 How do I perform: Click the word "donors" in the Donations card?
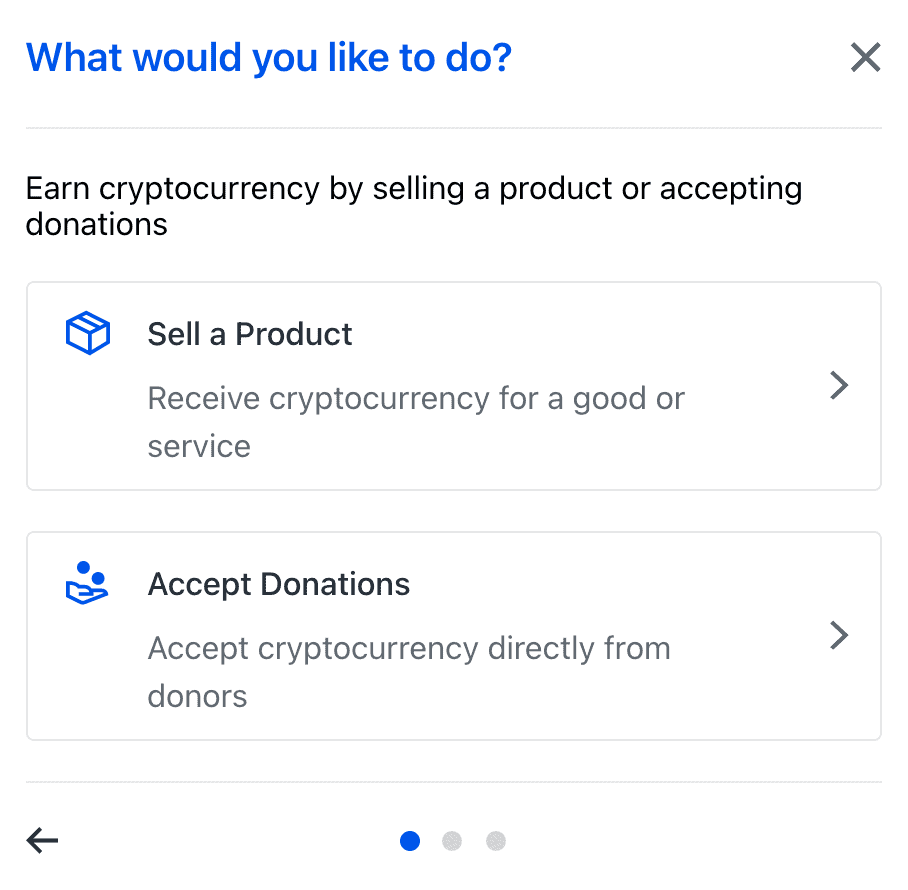197,696
